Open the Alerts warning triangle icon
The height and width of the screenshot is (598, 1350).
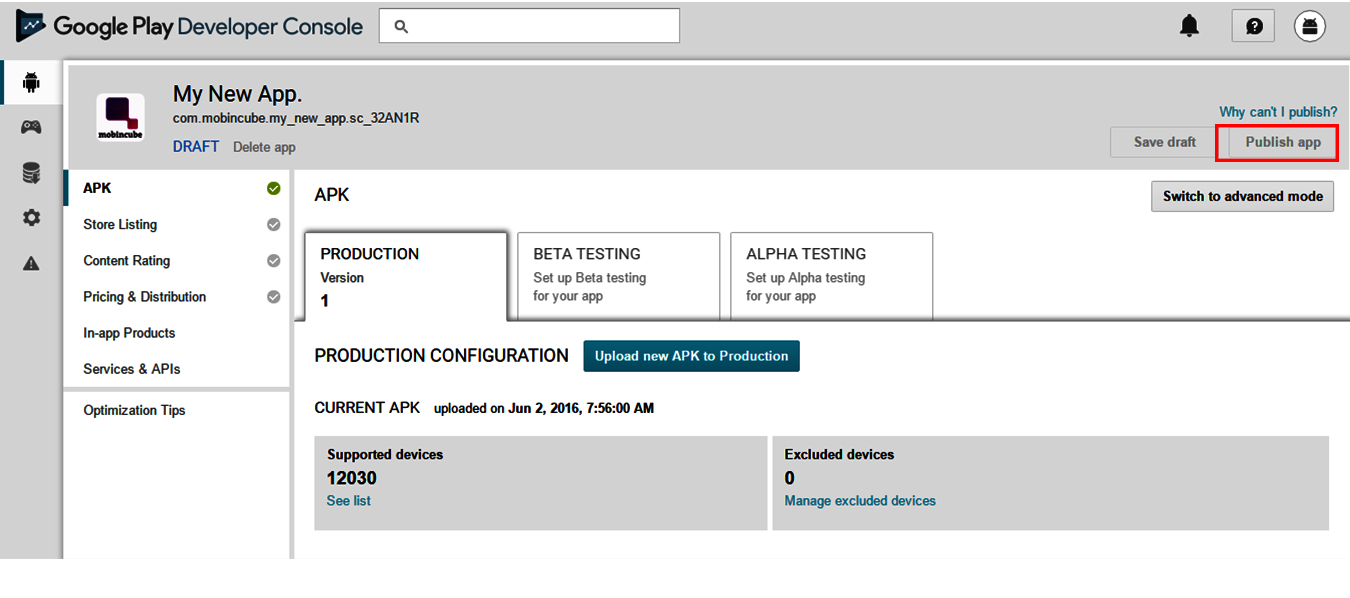[x=31, y=263]
